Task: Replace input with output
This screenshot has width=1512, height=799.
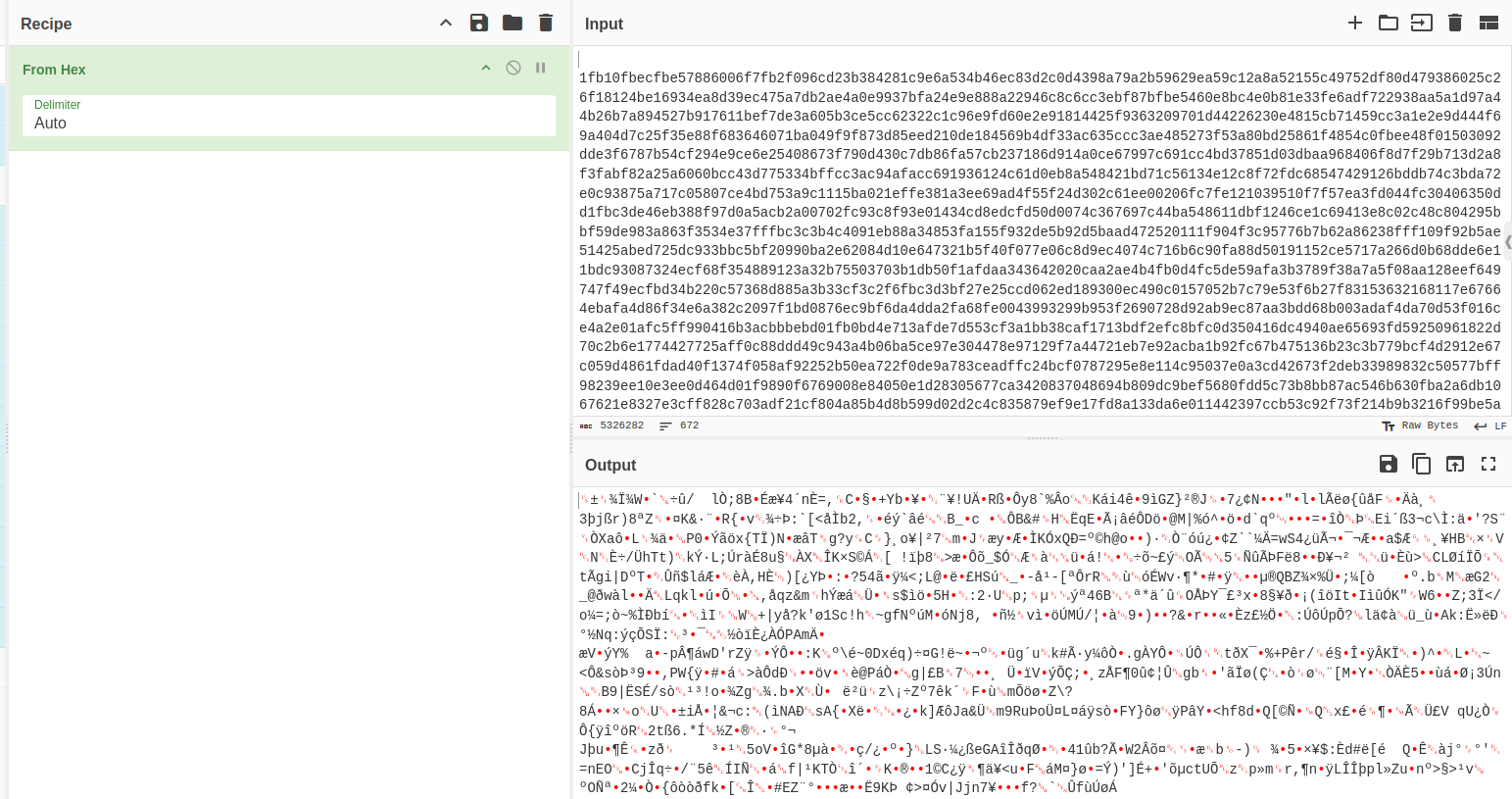Action: tap(1455, 464)
